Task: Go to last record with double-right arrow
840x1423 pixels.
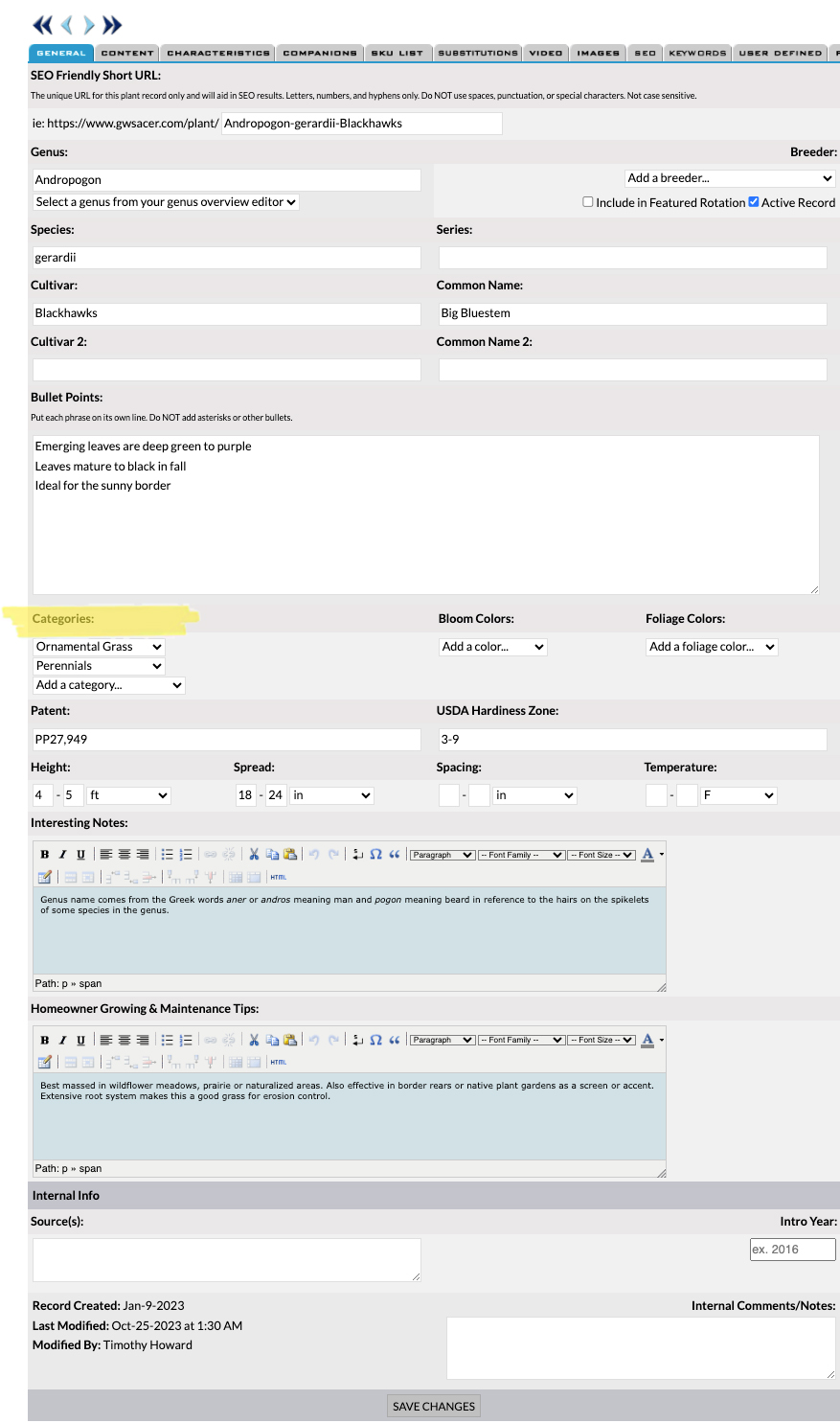Action: point(112,25)
